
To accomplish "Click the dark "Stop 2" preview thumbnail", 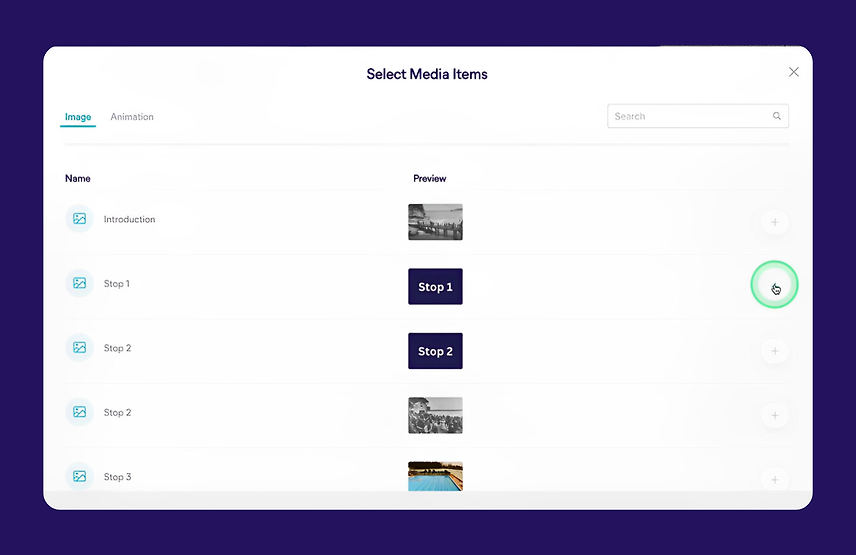I will point(435,351).
